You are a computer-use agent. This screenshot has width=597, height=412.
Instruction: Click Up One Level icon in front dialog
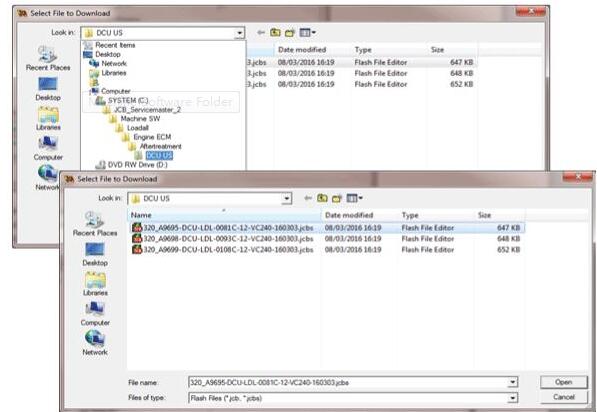click(x=322, y=198)
